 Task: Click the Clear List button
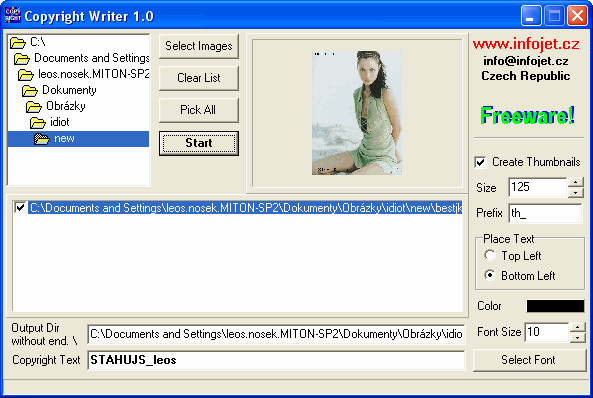click(199, 78)
